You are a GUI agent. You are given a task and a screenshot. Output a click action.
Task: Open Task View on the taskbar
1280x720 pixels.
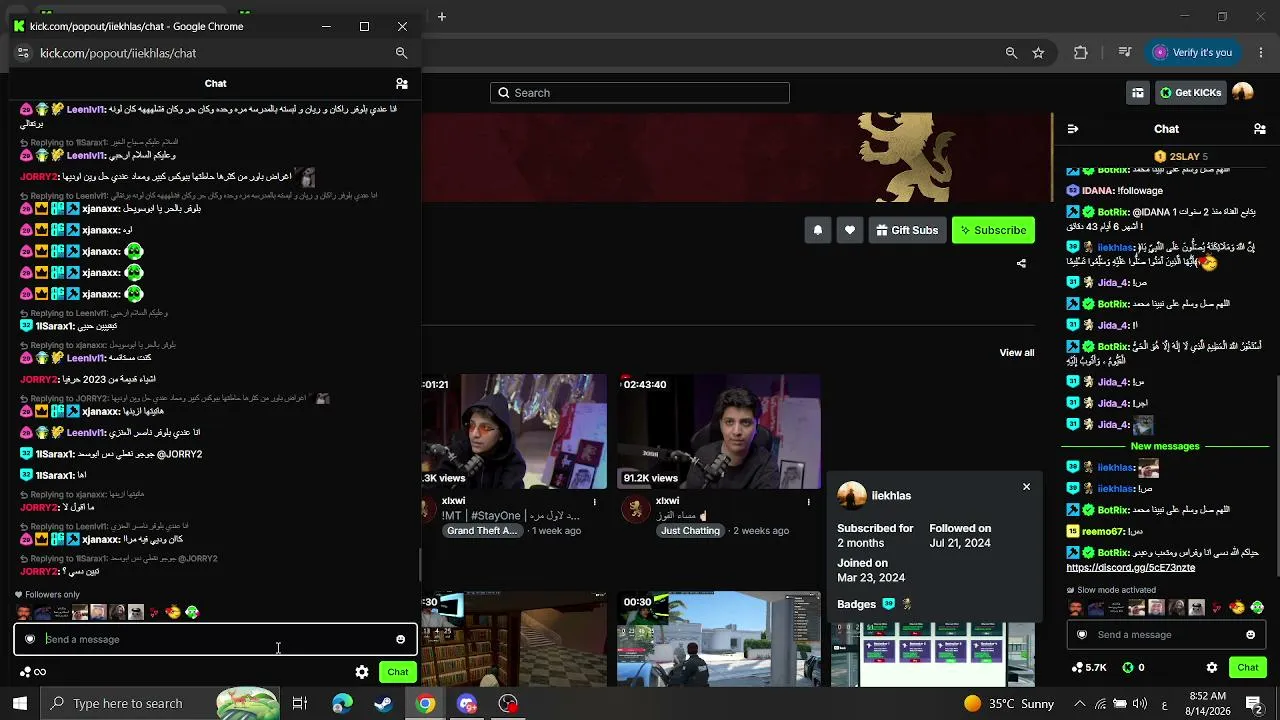pos(299,704)
